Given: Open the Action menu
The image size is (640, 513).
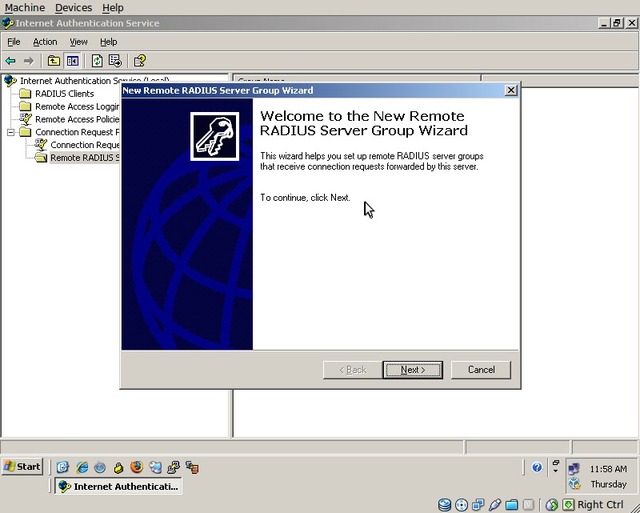Looking at the screenshot, I should 45,42.
